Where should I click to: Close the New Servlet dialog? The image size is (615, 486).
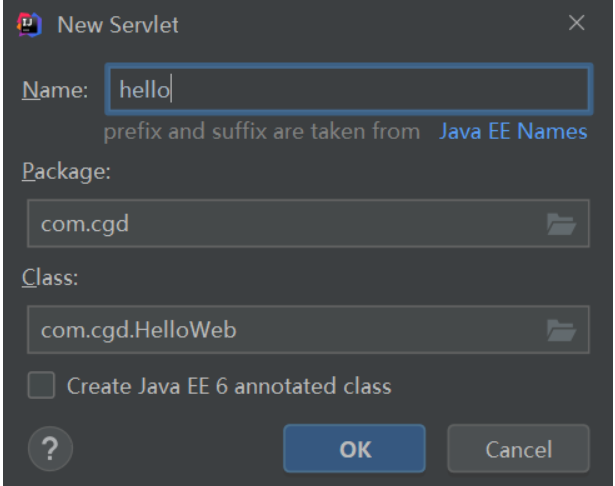tap(577, 24)
